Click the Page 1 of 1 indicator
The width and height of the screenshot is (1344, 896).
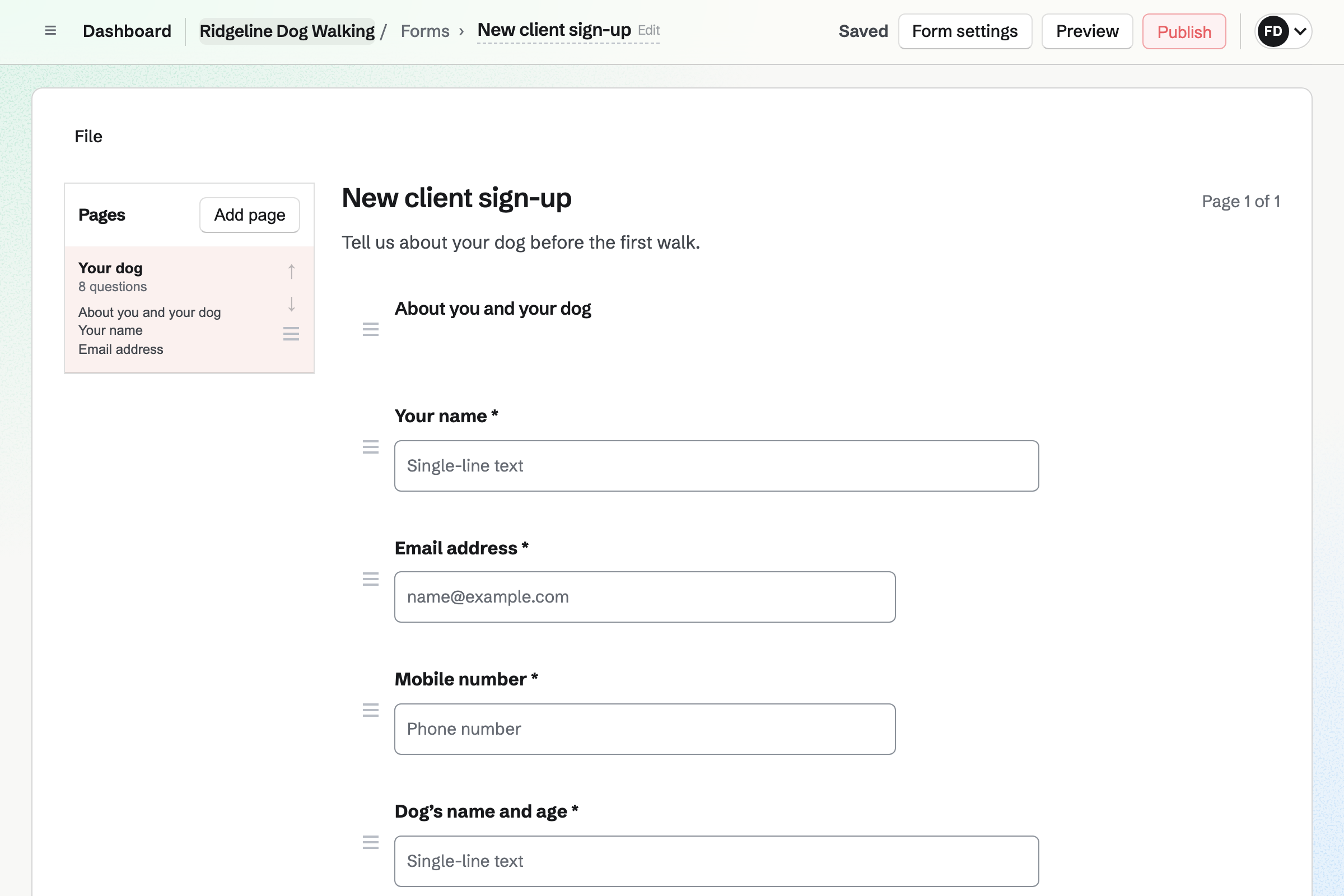coord(1240,201)
